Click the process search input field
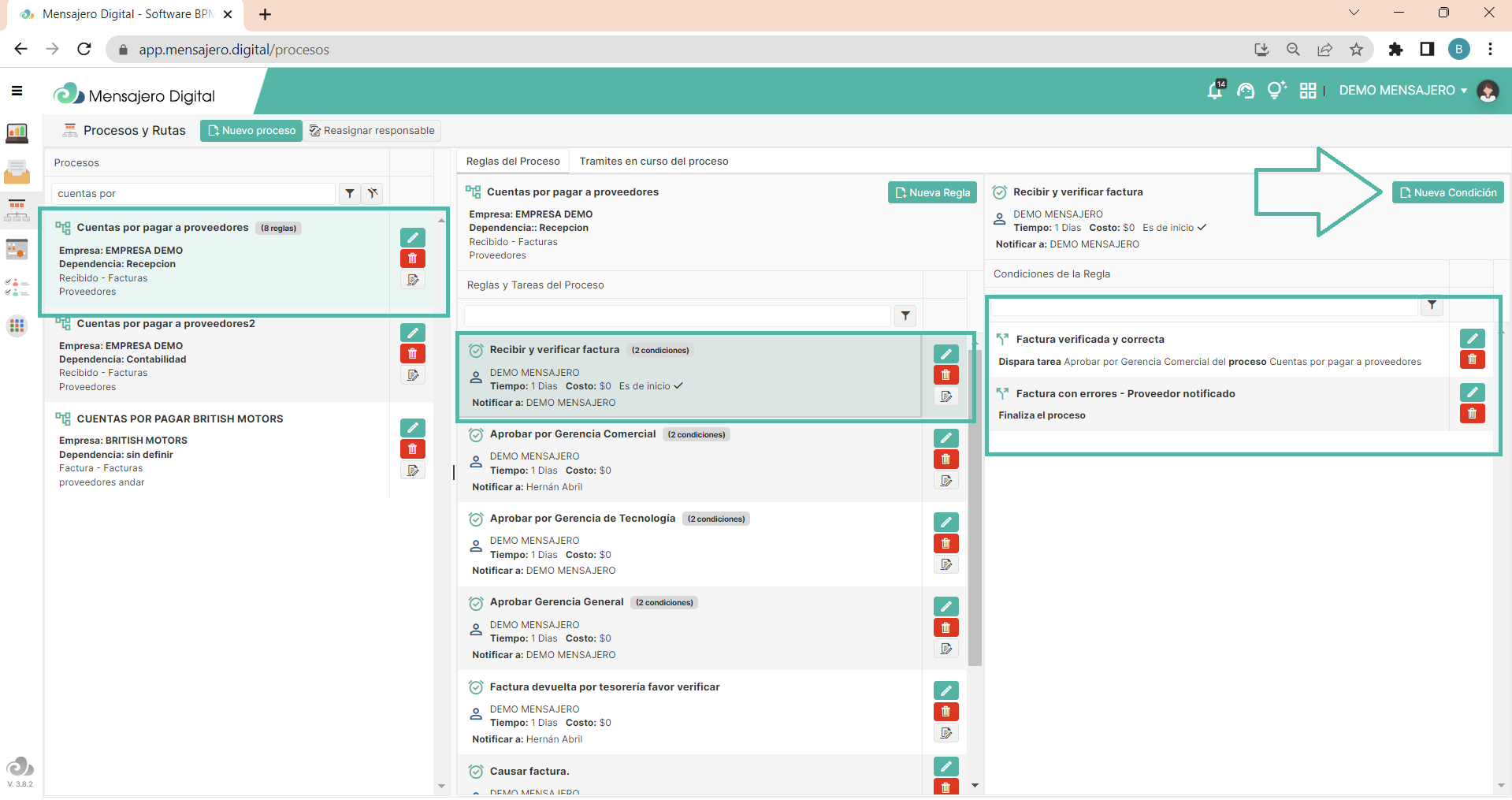This screenshot has height=800, width=1512. pyautogui.click(x=193, y=194)
